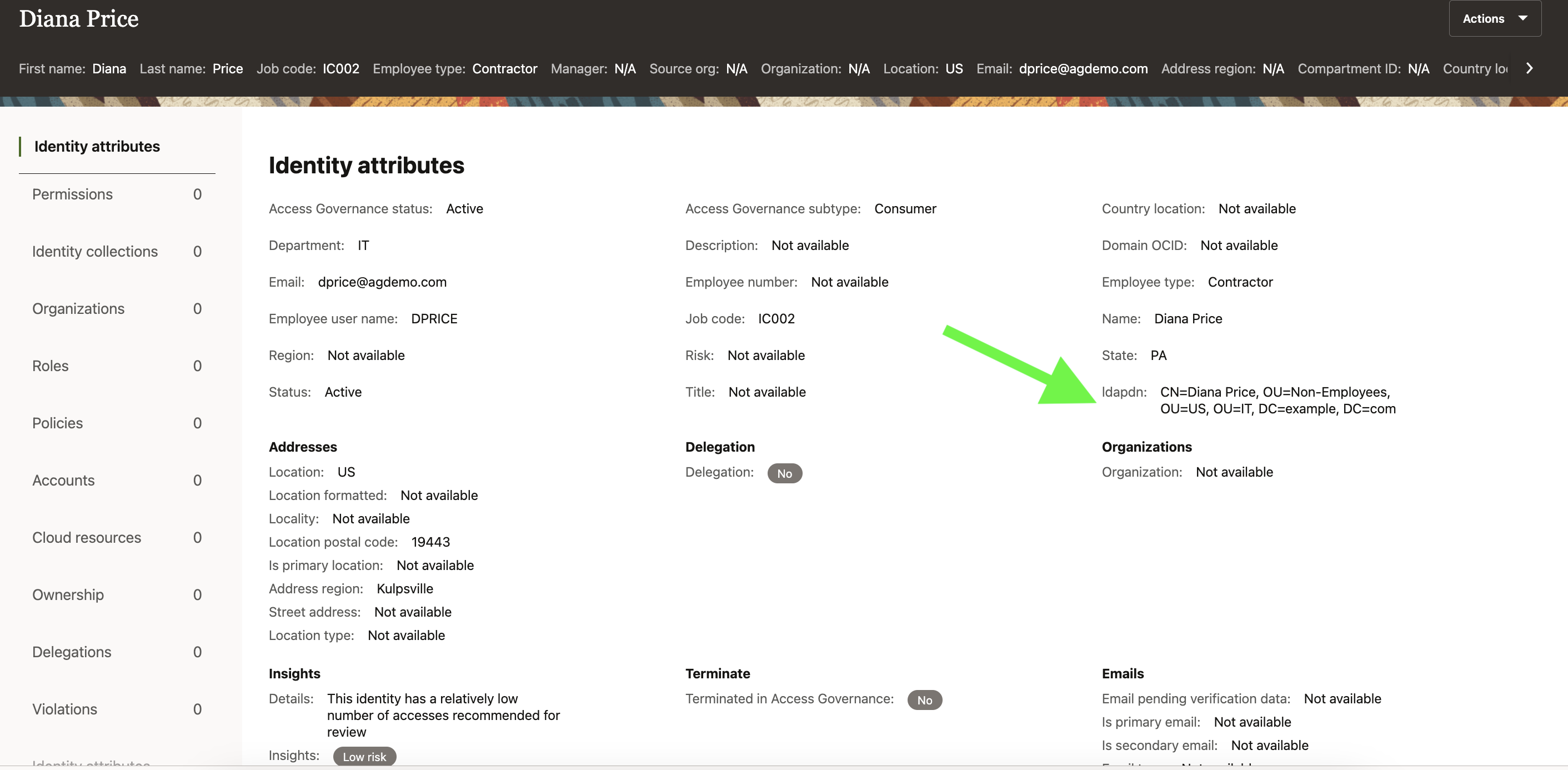This screenshot has width=1568, height=770.
Task: Click the Terminated in Access Governance No badge
Action: (924, 700)
